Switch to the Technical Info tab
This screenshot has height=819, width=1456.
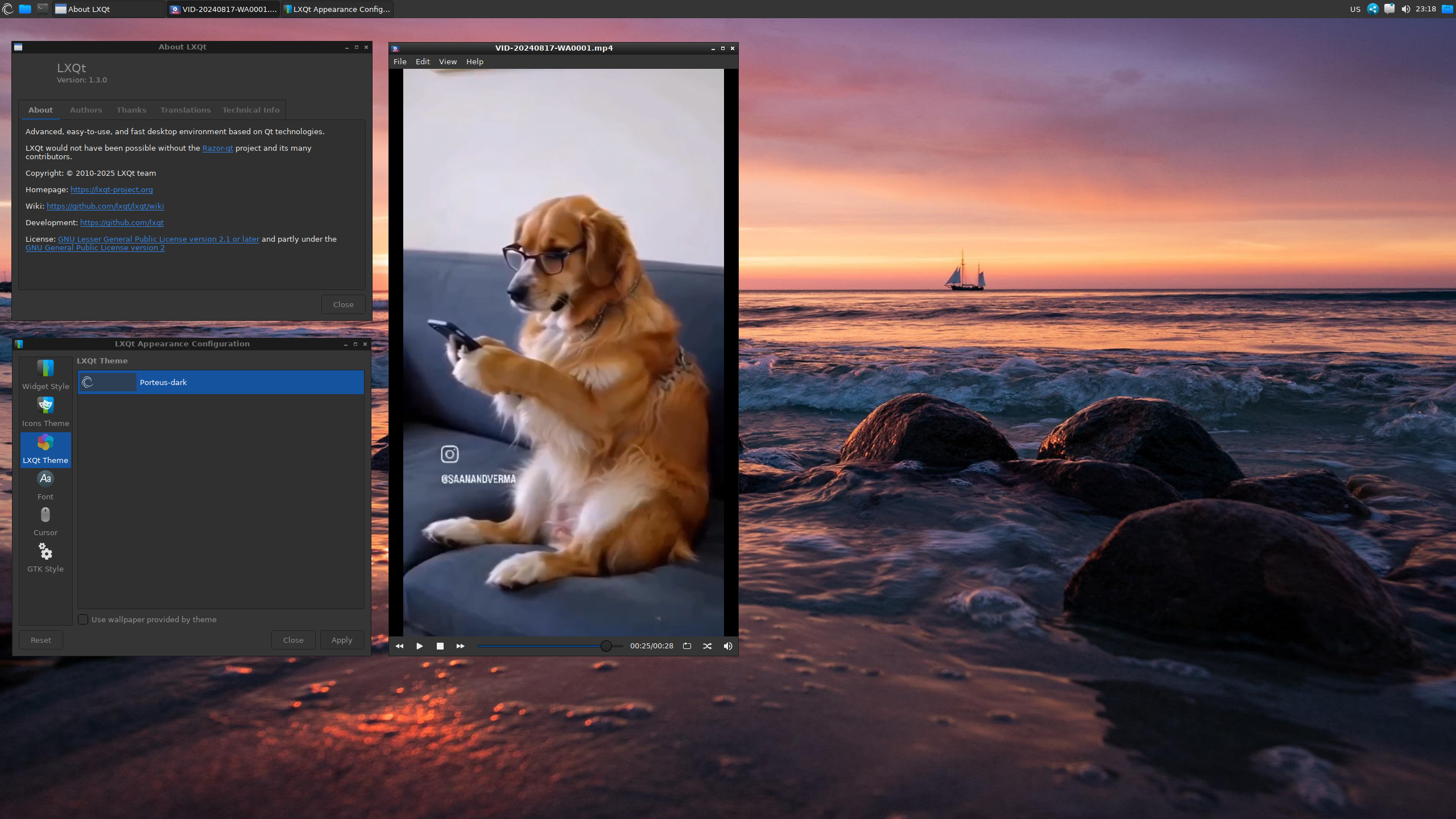[251, 110]
